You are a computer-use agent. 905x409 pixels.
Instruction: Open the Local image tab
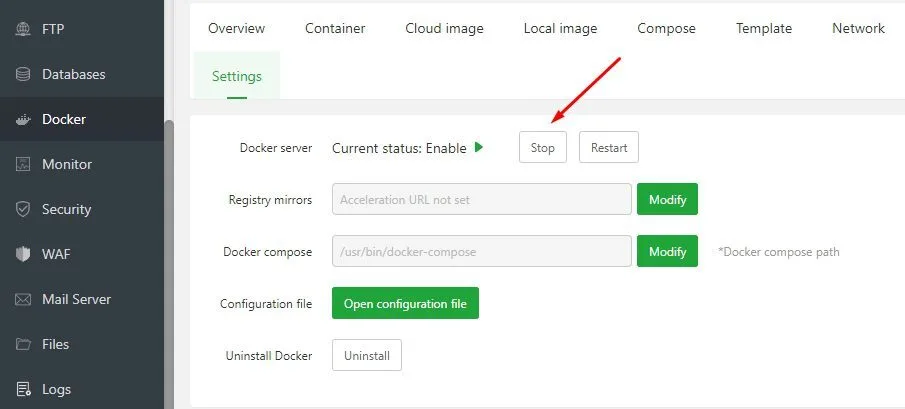point(560,28)
